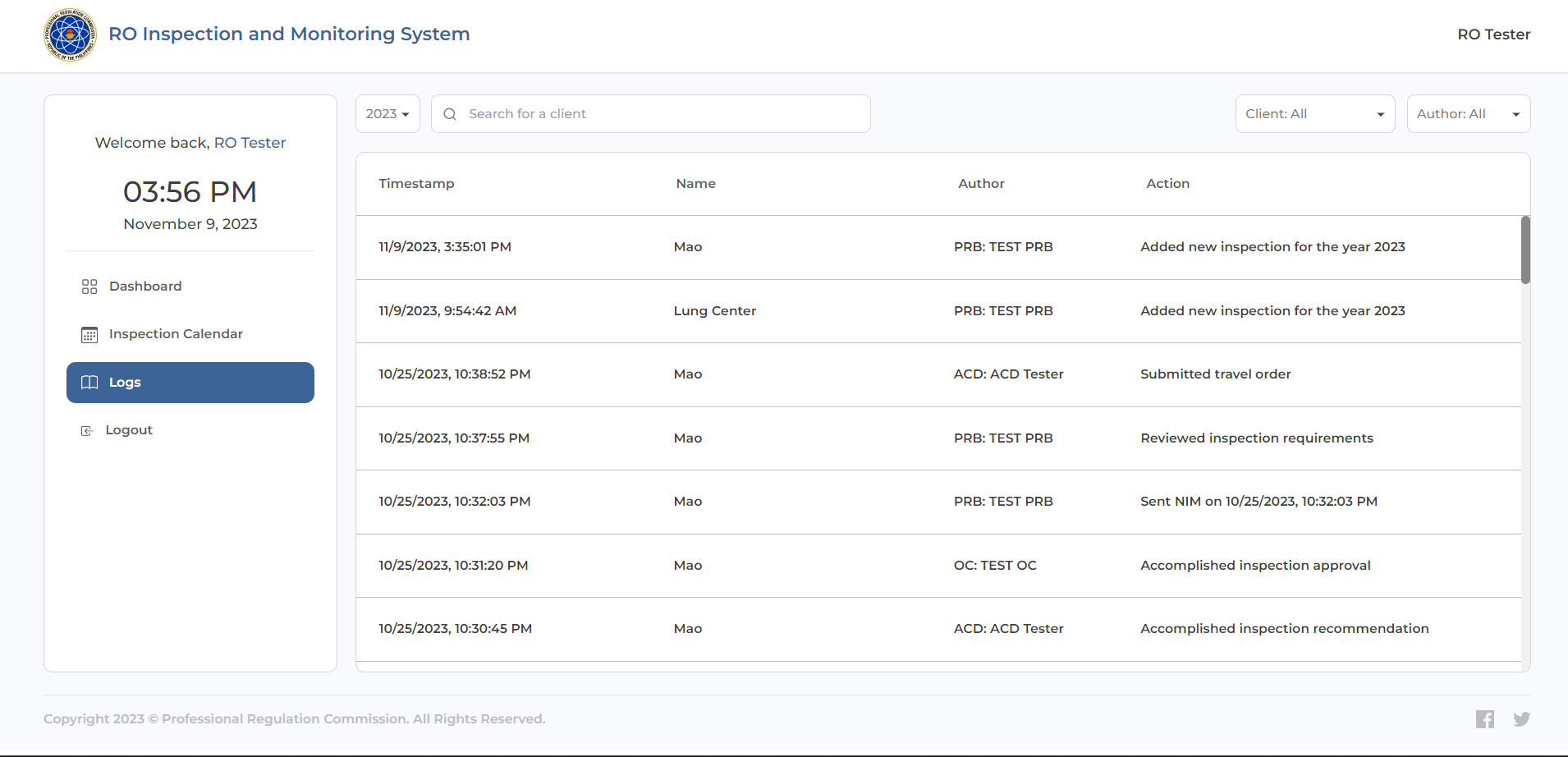Open the Twitter icon in footer

[x=1521, y=719]
